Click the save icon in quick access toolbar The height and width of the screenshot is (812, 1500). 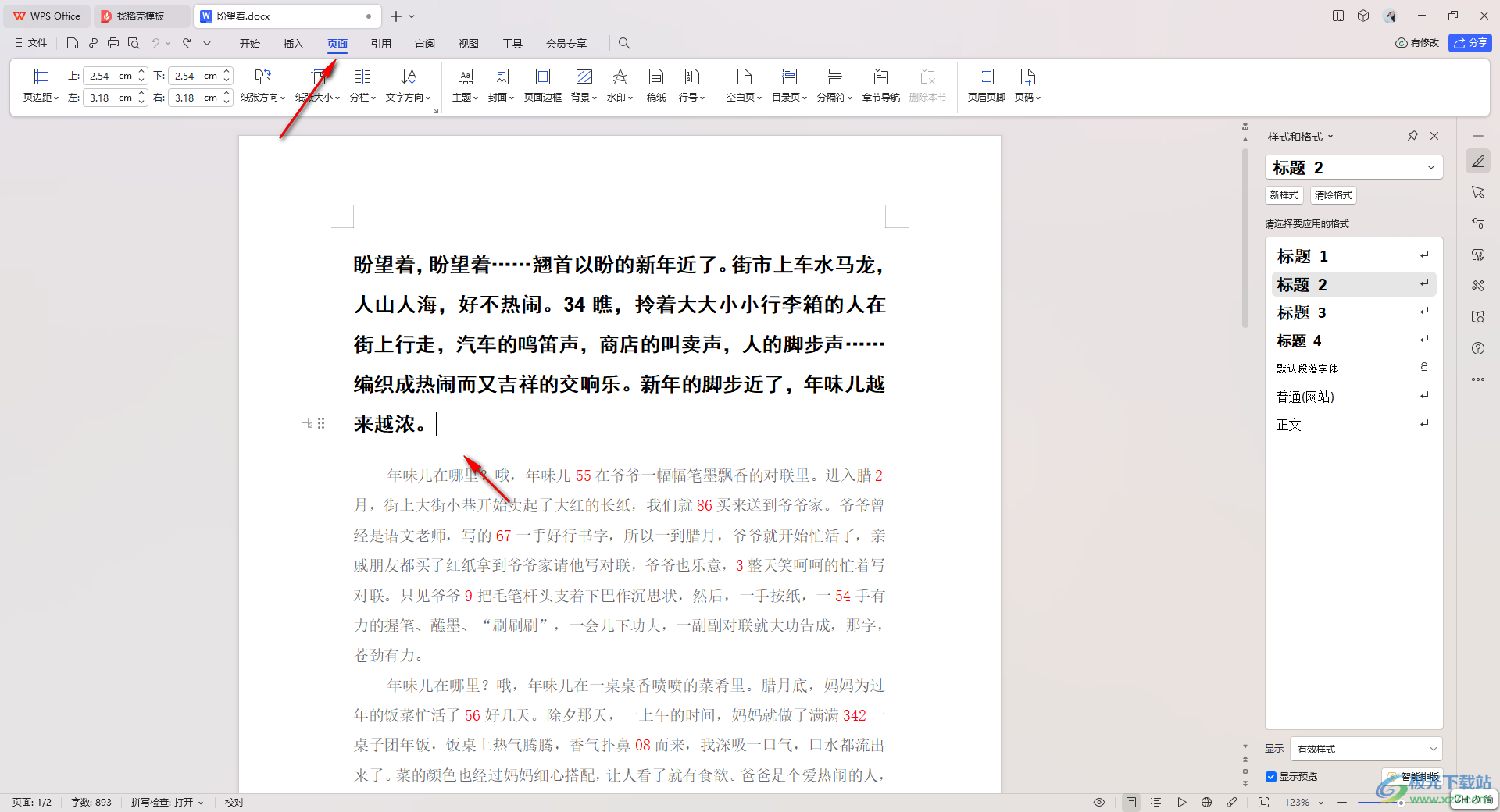click(73, 43)
